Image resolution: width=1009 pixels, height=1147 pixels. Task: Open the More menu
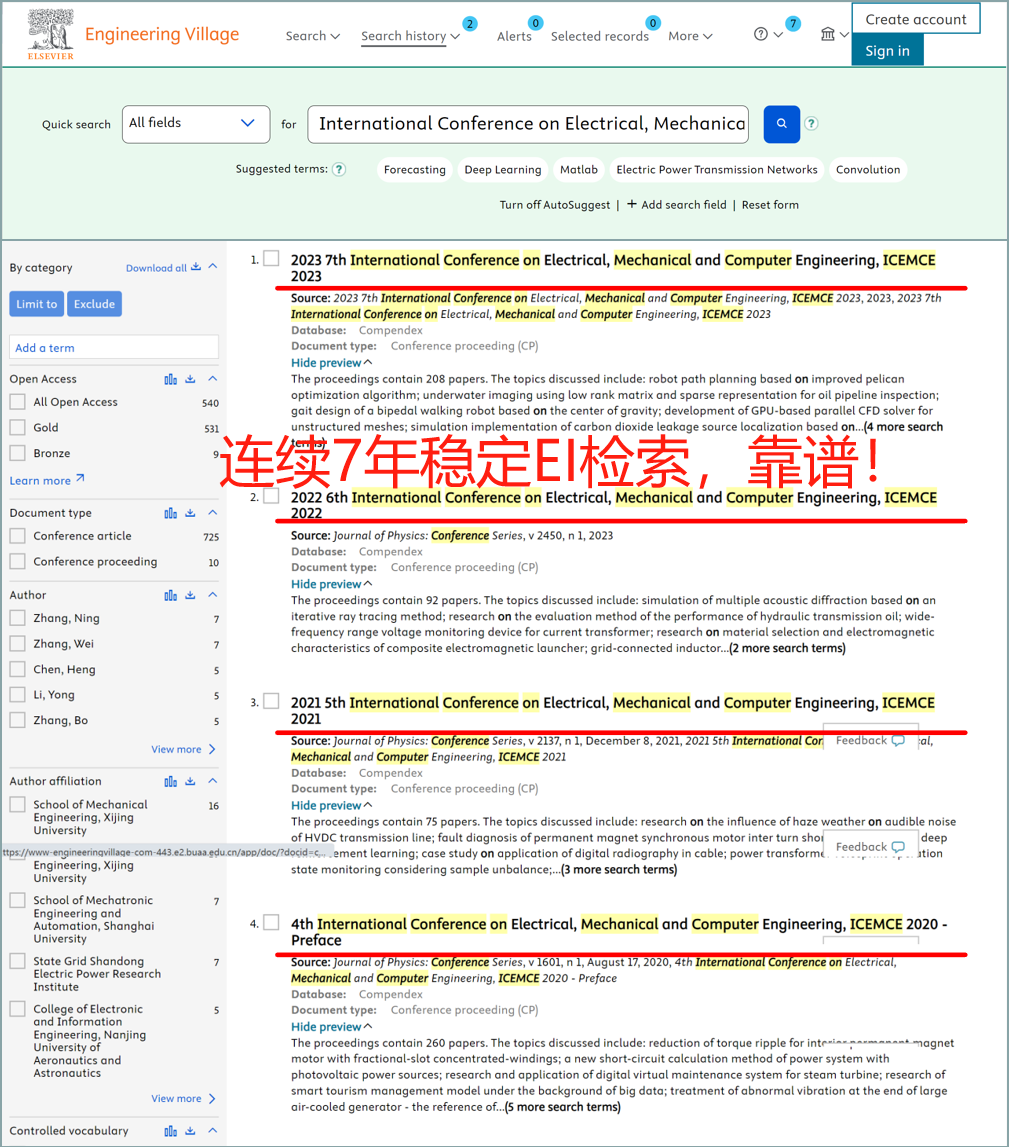(690, 36)
